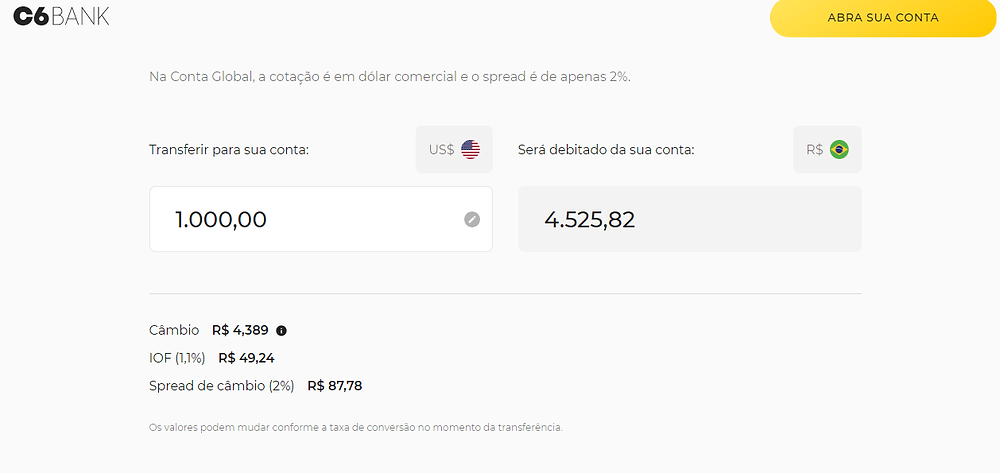1000x473 pixels.
Task: Click the R$ text label beside Brazil flag
Action: point(814,150)
